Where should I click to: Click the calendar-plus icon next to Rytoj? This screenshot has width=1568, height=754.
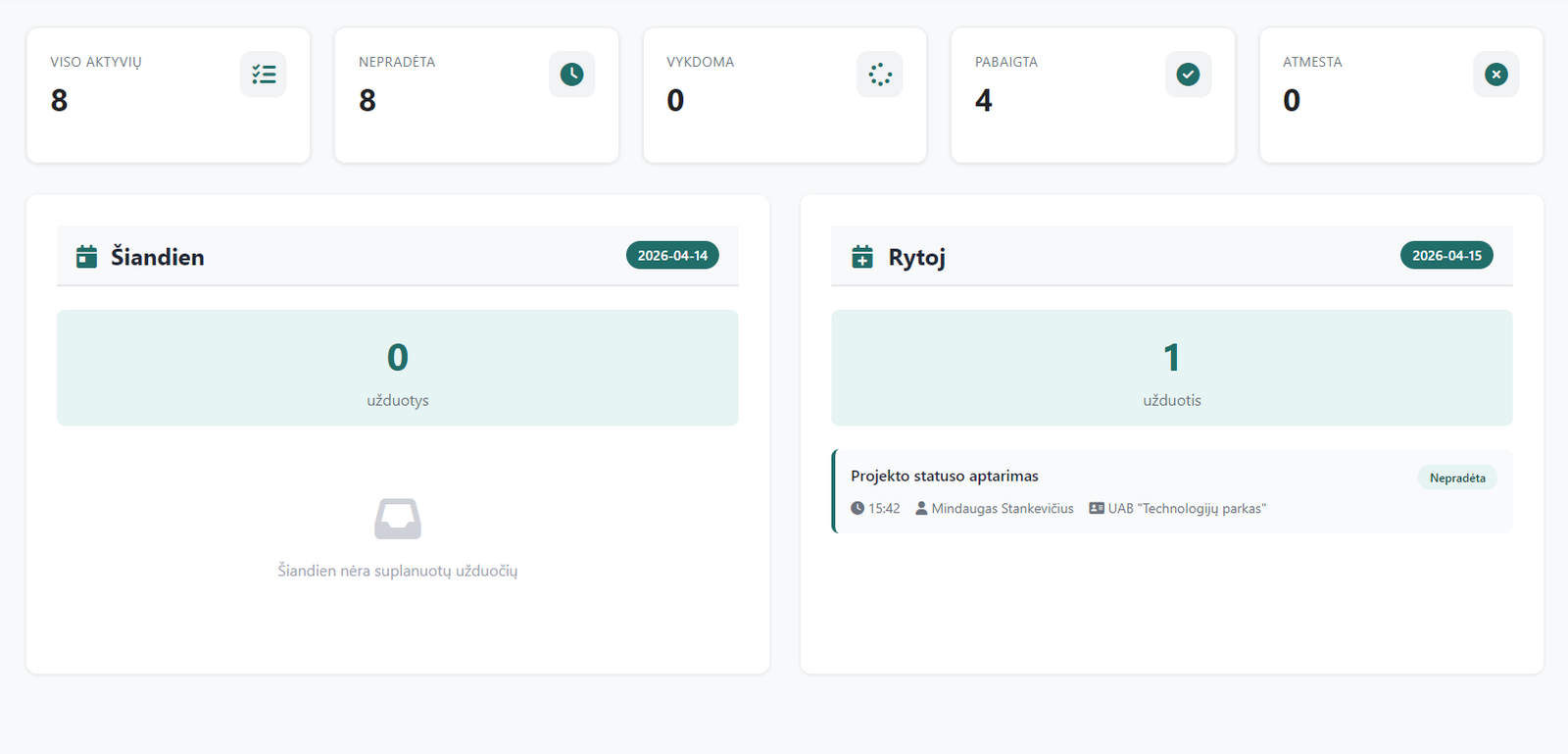point(862,257)
